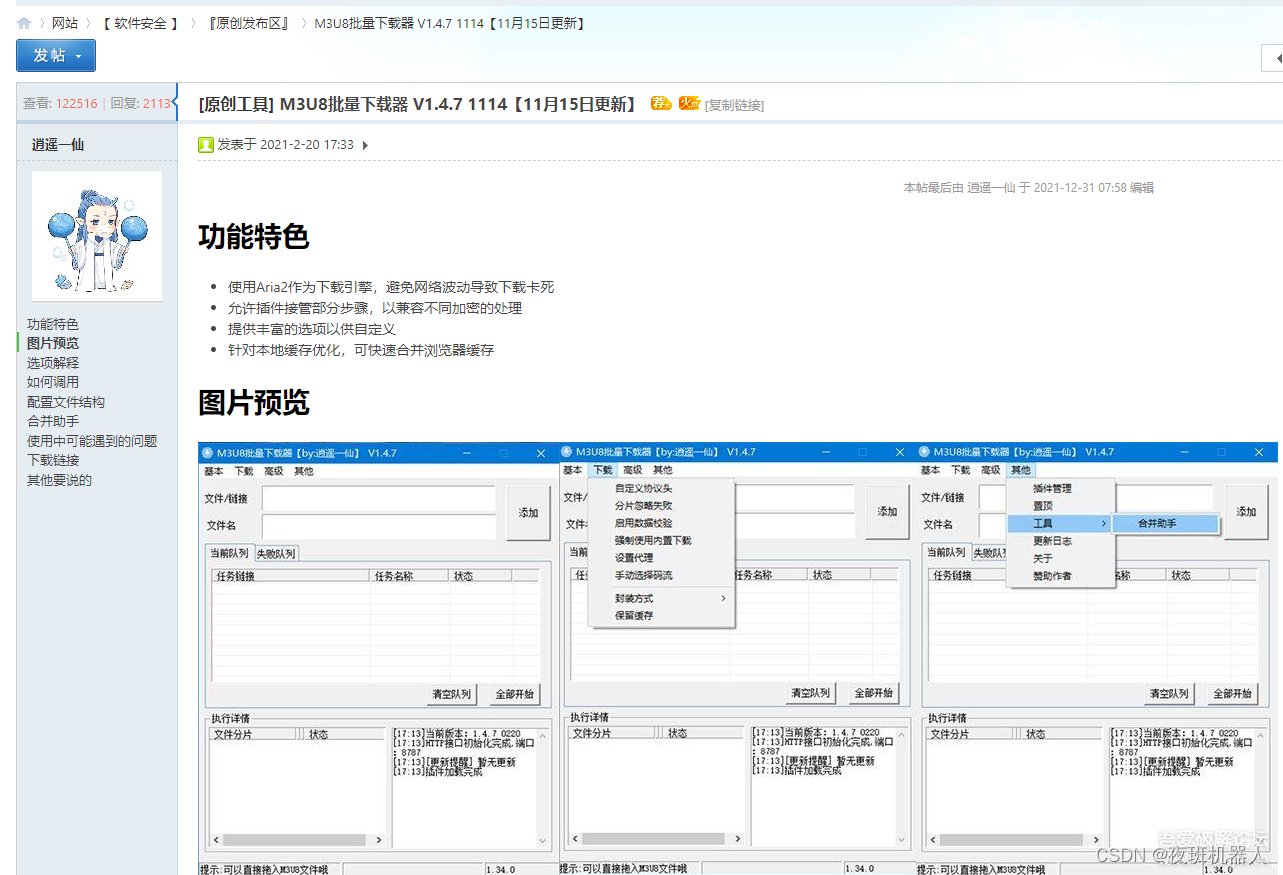Choose 自定义协议头 in the open 下载 menu
1283x875 pixels.
click(662, 488)
